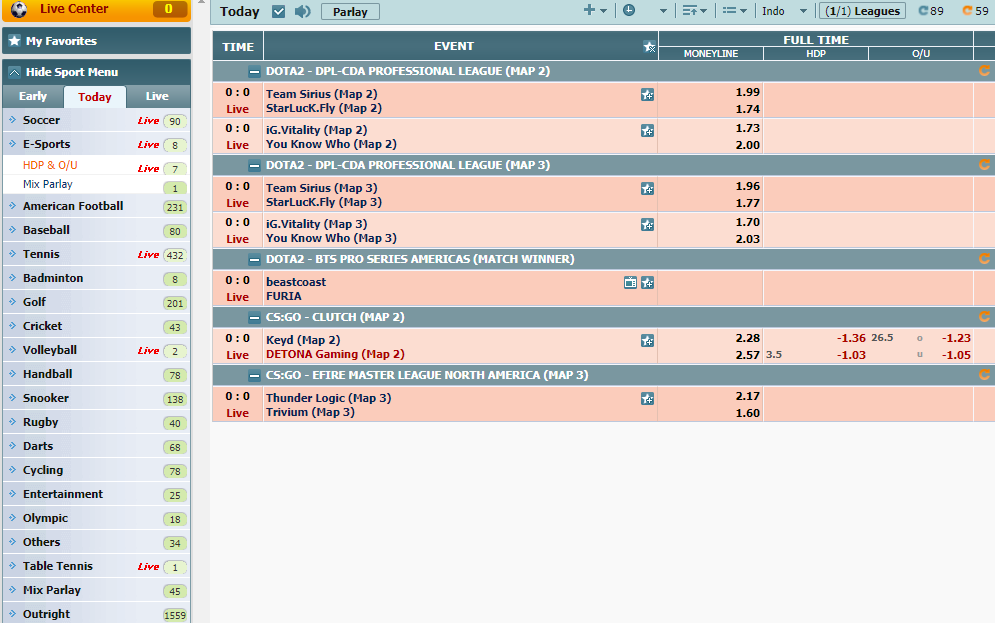Bet under odds -1.05 on DETONA match
The height and width of the screenshot is (623, 995).
tap(956, 355)
